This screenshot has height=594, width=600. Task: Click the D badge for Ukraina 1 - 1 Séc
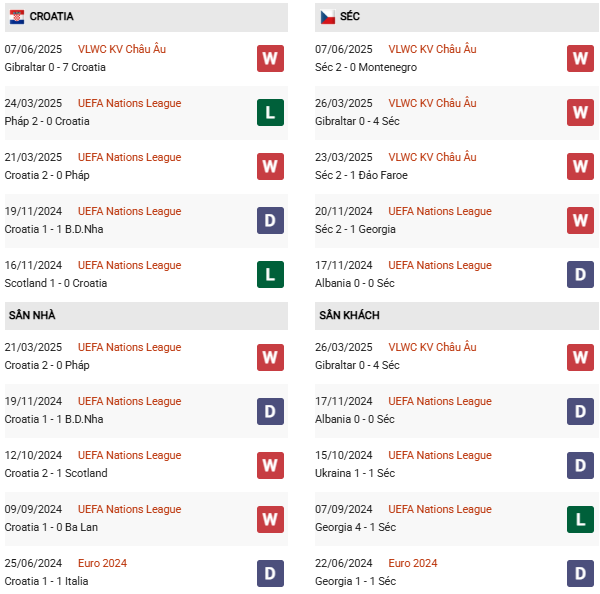pos(580,464)
